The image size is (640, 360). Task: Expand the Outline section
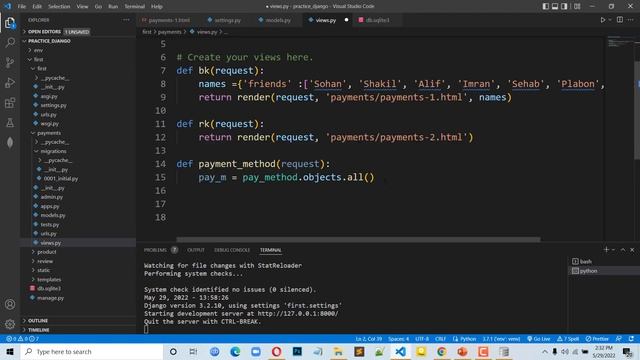[78, 321]
